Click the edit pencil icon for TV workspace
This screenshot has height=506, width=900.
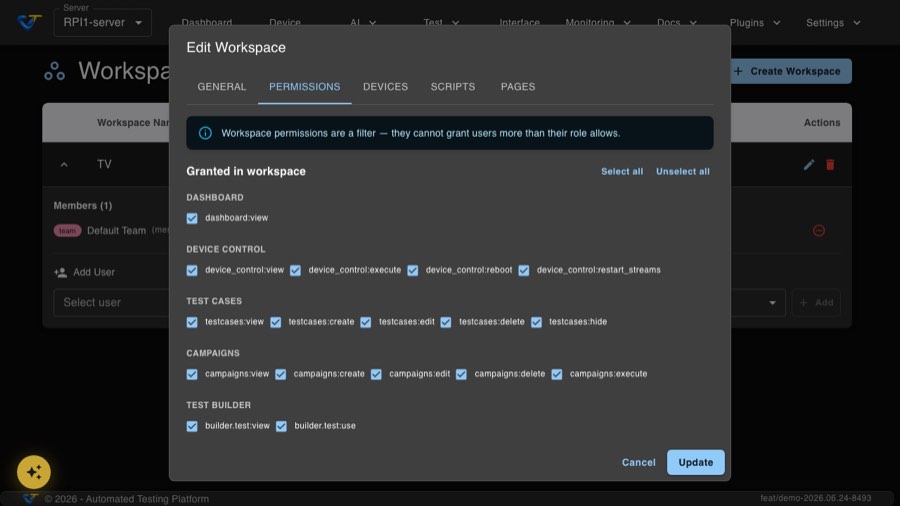coord(809,165)
